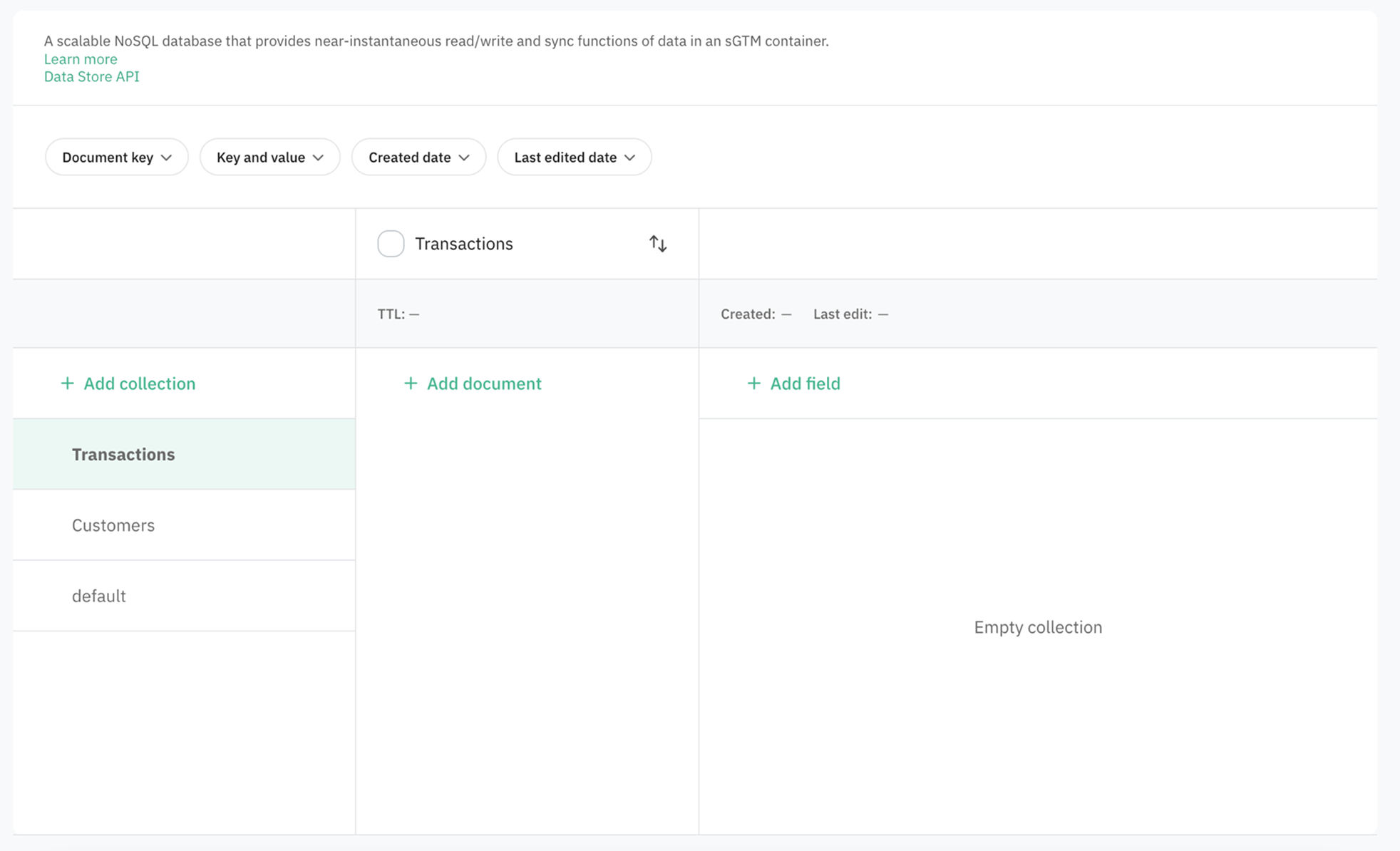Image resolution: width=1400 pixels, height=851 pixels.
Task: Open the Document key filter dropdown
Action: click(x=117, y=157)
